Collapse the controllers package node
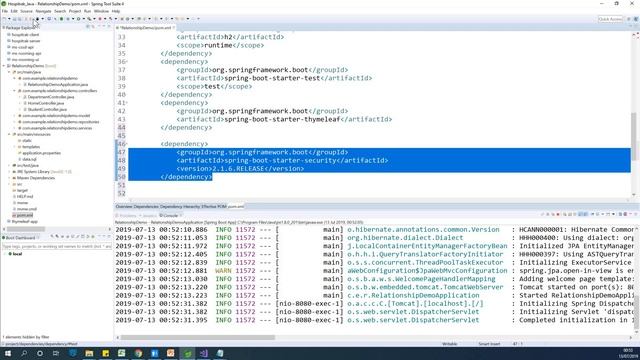The height and width of the screenshot is (360, 640). click(x=14, y=91)
